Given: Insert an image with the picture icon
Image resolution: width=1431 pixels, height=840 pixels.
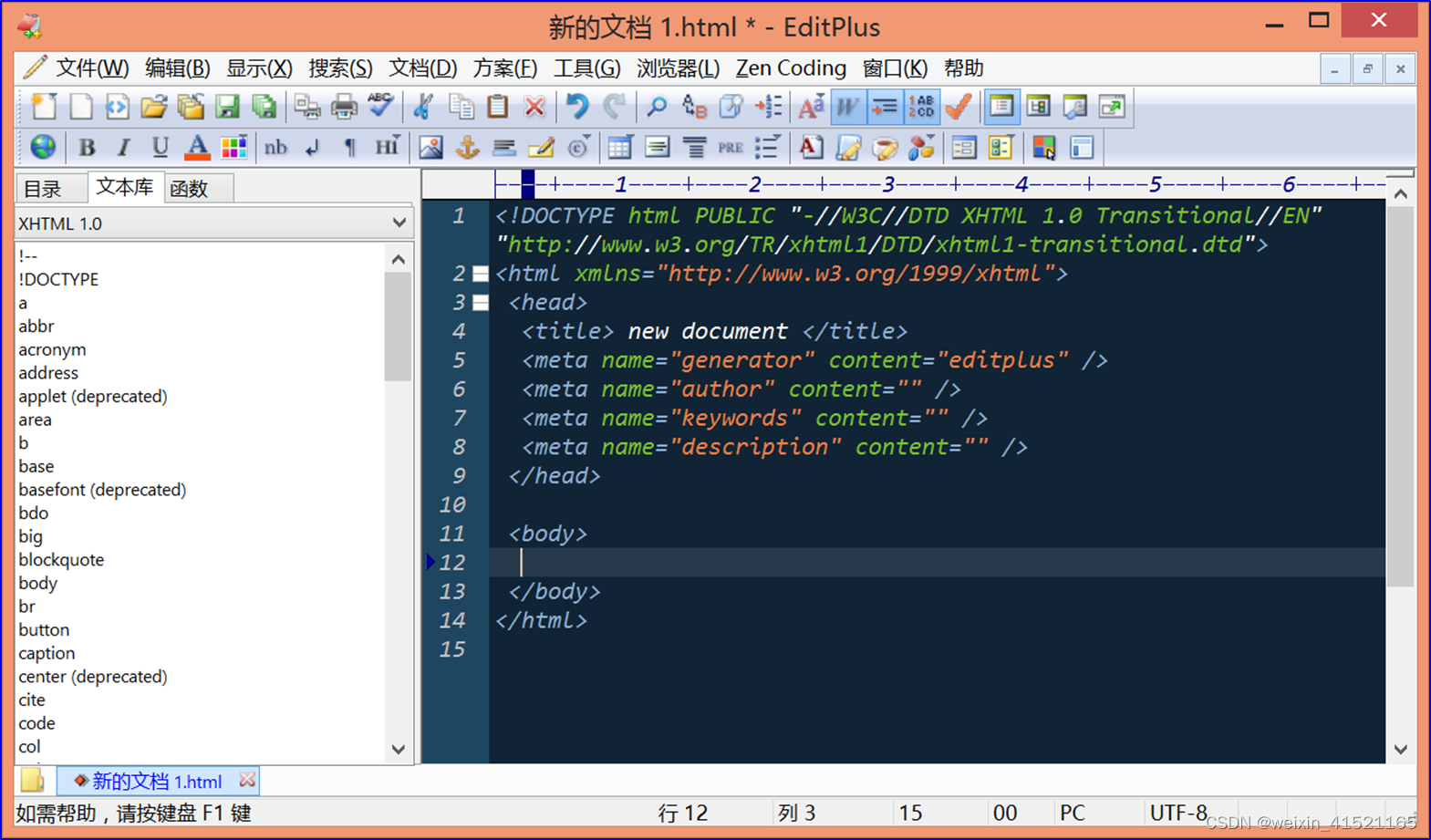Looking at the screenshot, I should tap(430, 147).
